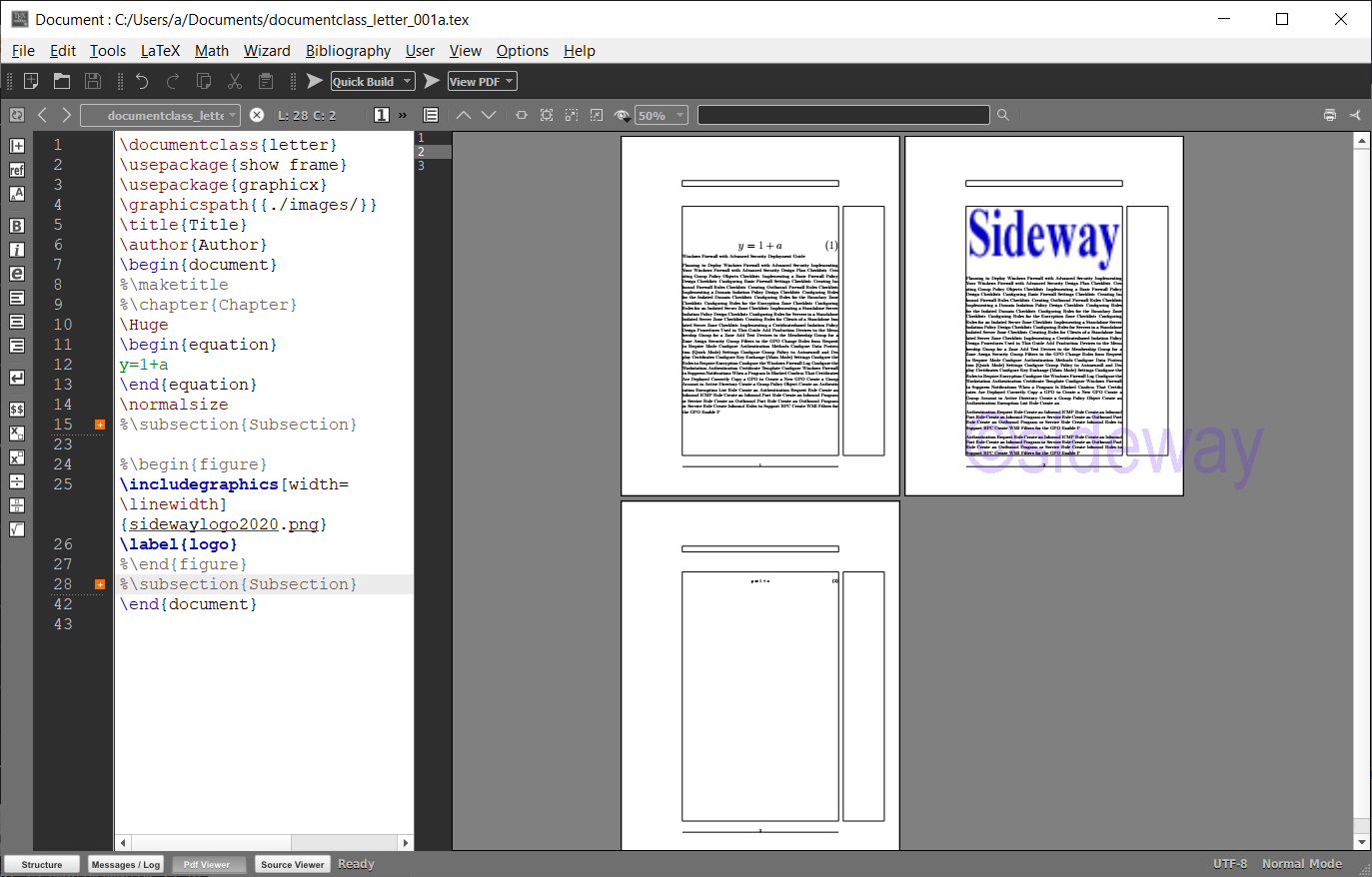
Task: Open font size sidebar icon
Action: 17,194
